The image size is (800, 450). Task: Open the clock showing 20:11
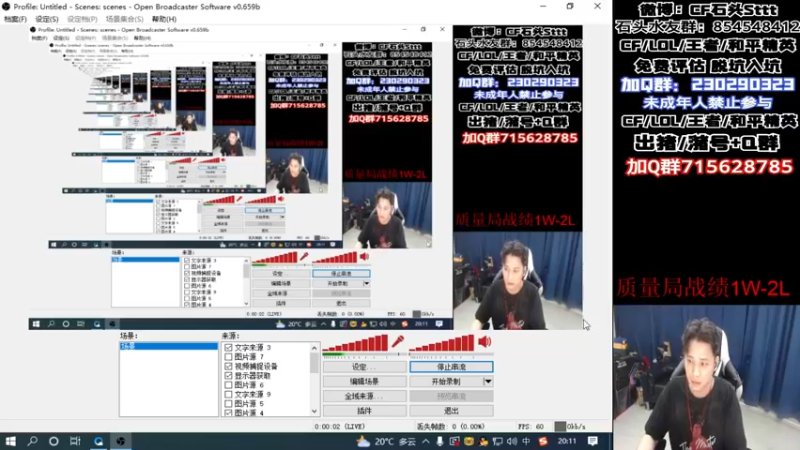pyautogui.click(x=567, y=441)
